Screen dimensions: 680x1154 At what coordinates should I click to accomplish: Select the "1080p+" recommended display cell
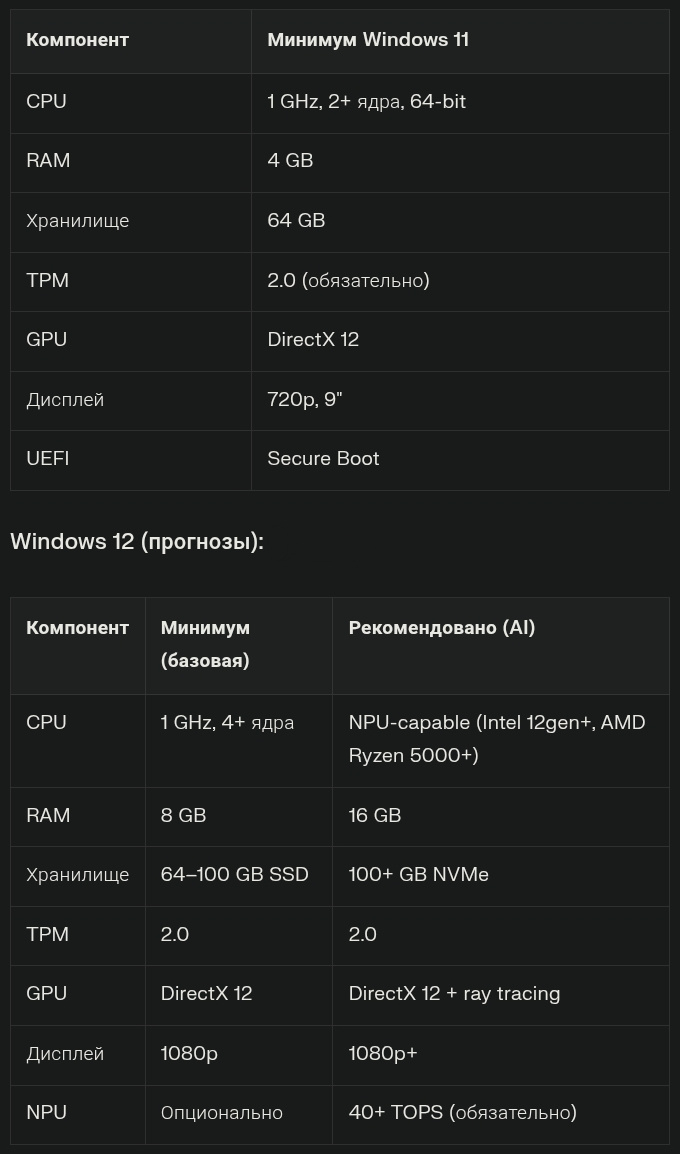click(x=383, y=1053)
